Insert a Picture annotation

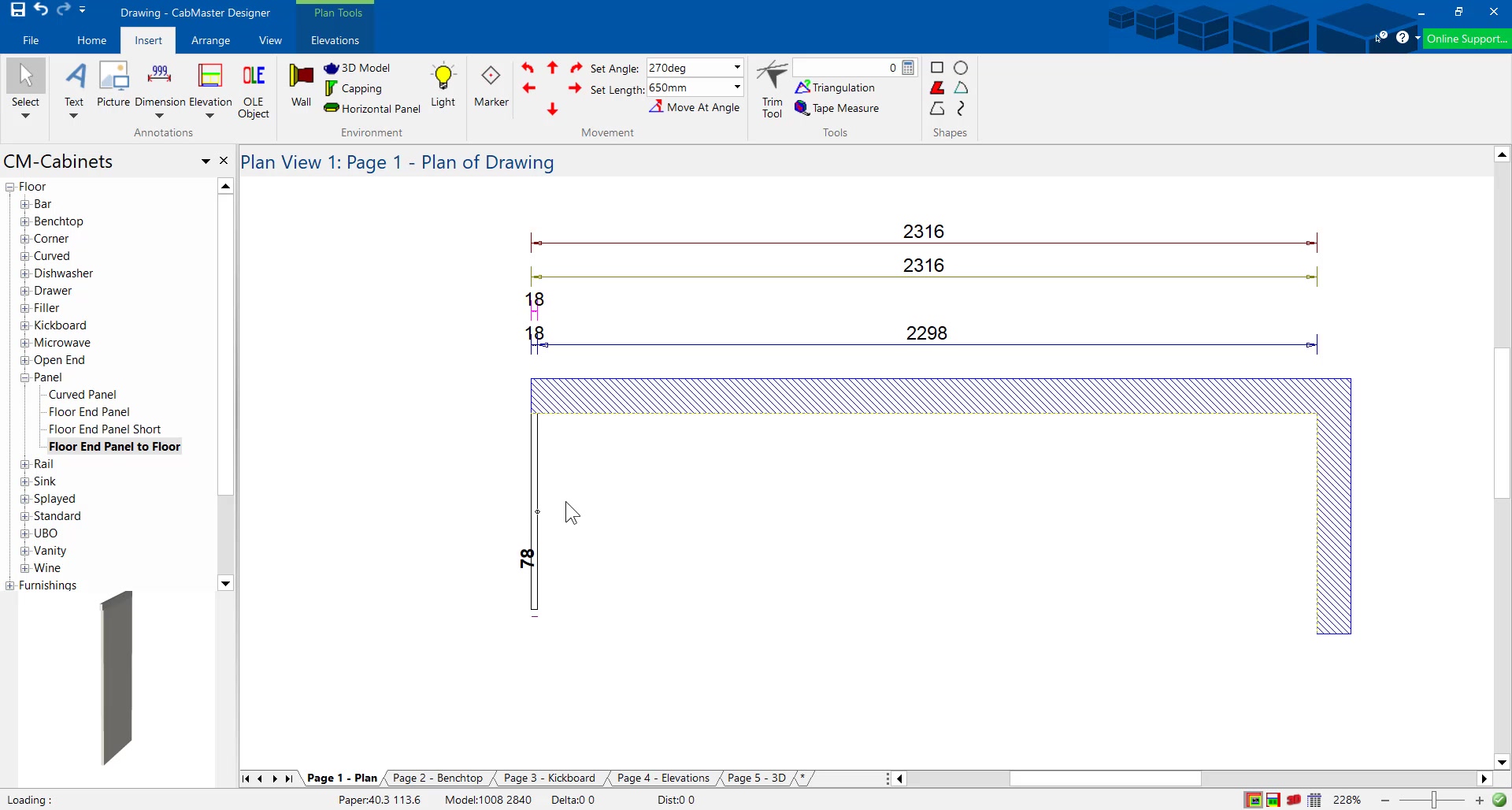coord(113,84)
